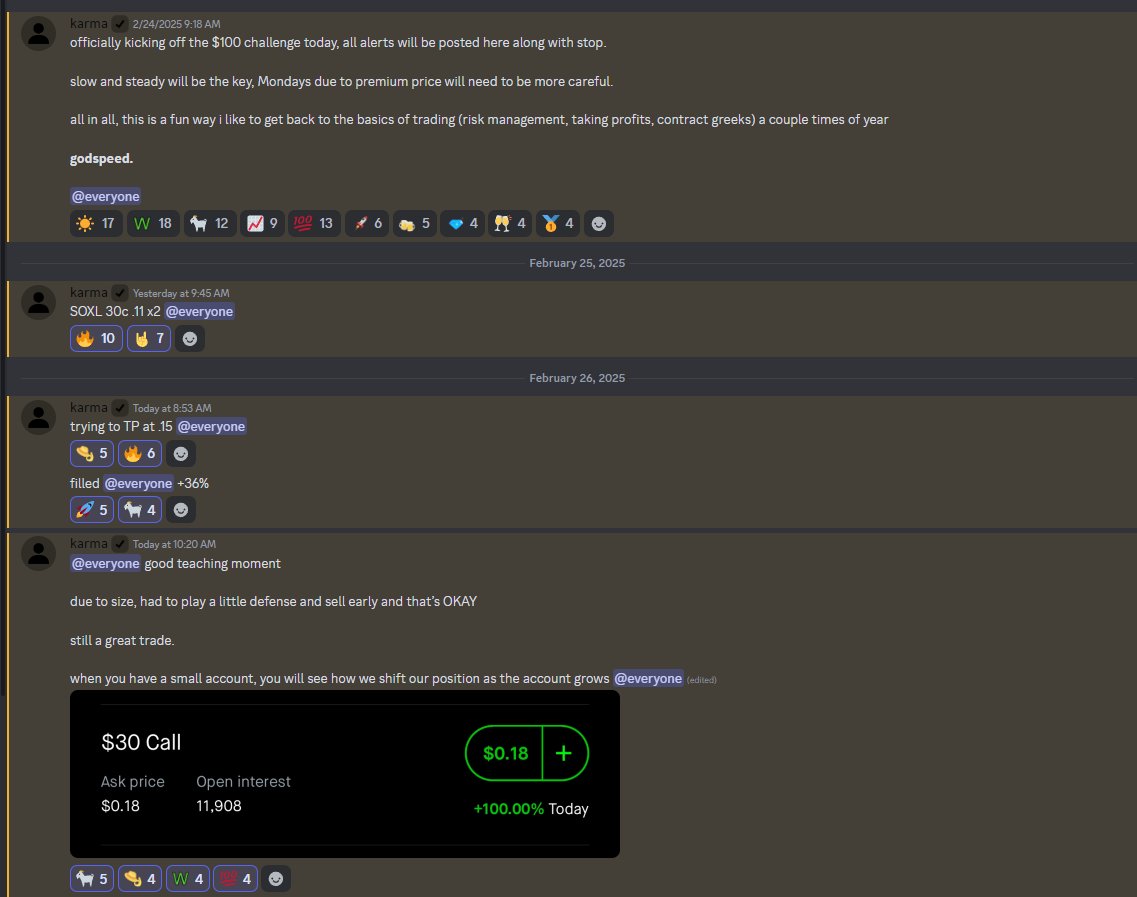1137x897 pixels.
Task: Toggle the fire reaction showing 10 on SOXL alert
Action: tap(96, 339)
